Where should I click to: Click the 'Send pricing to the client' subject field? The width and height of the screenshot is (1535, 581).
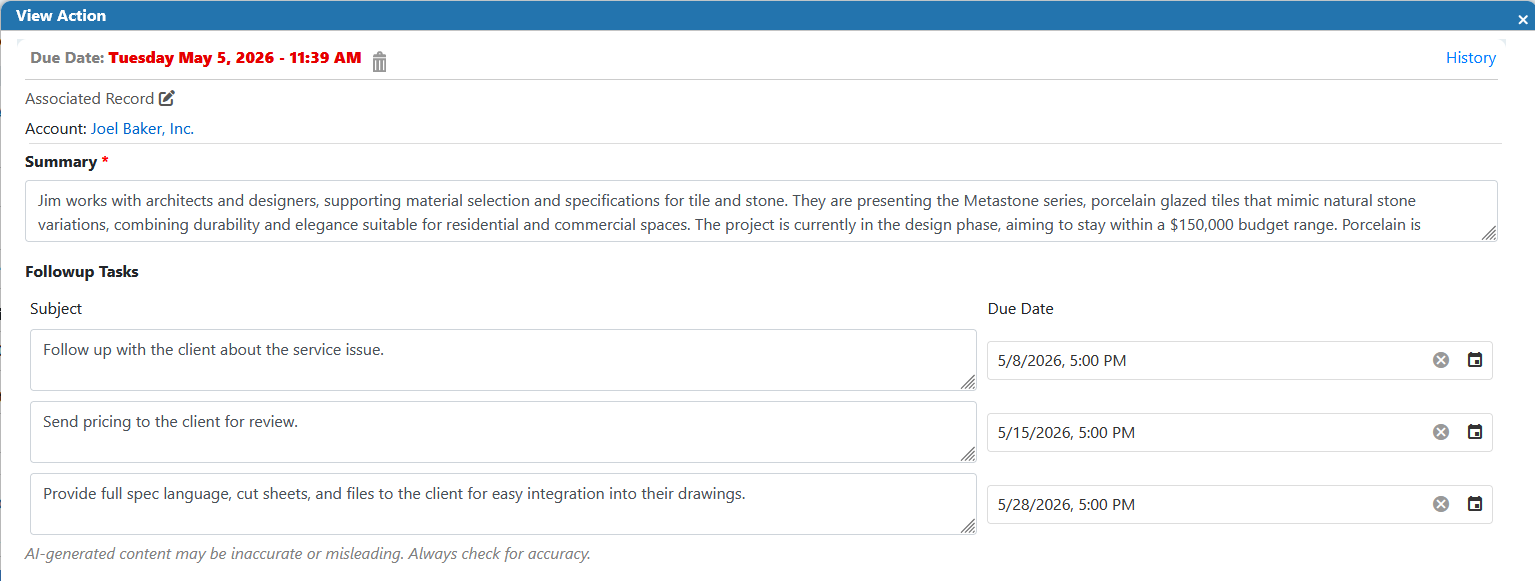coord(503,432)
